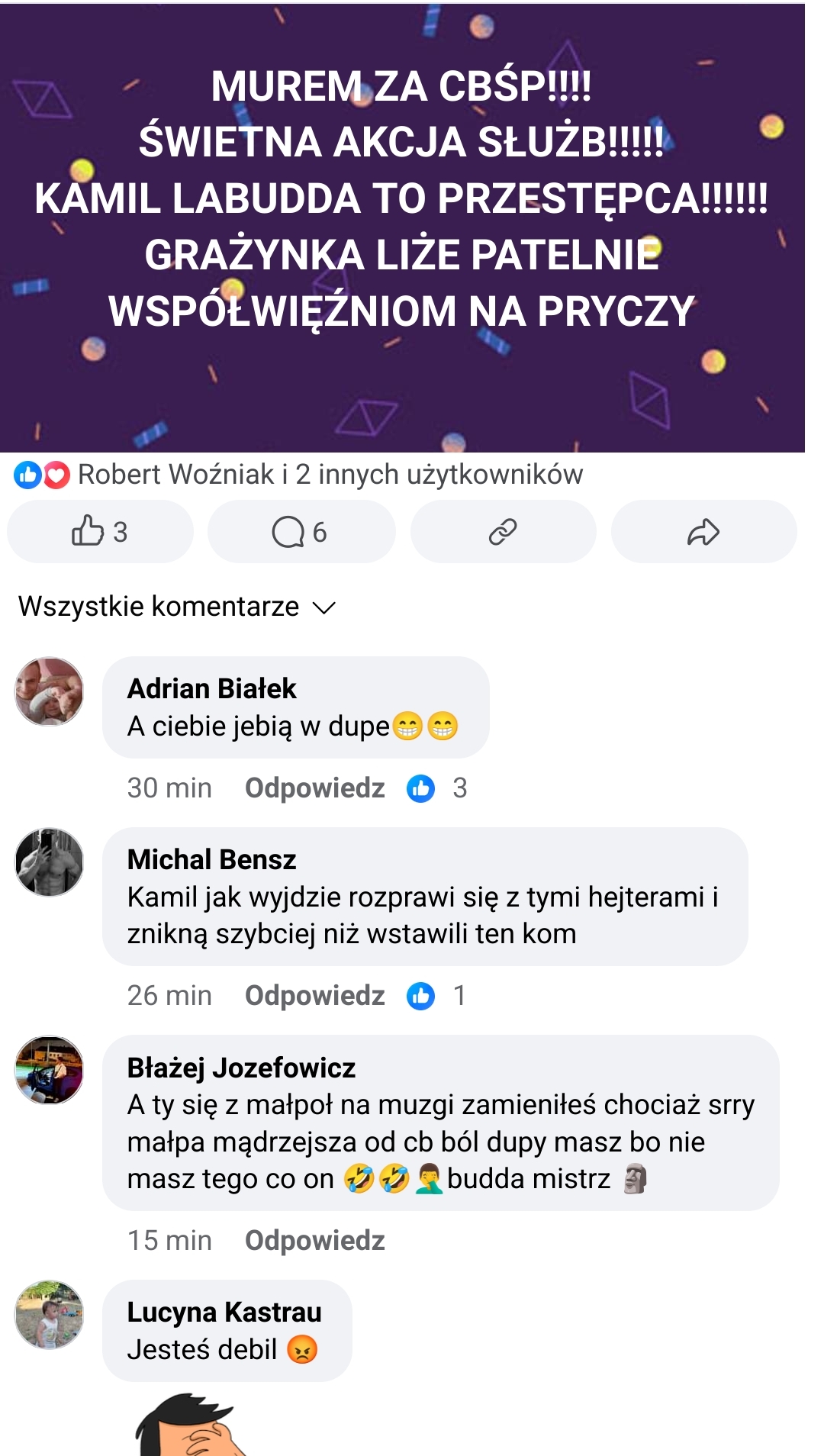824x1456 pixels.
Task: Open the purple post text image
Action: [x=402, y=227]
